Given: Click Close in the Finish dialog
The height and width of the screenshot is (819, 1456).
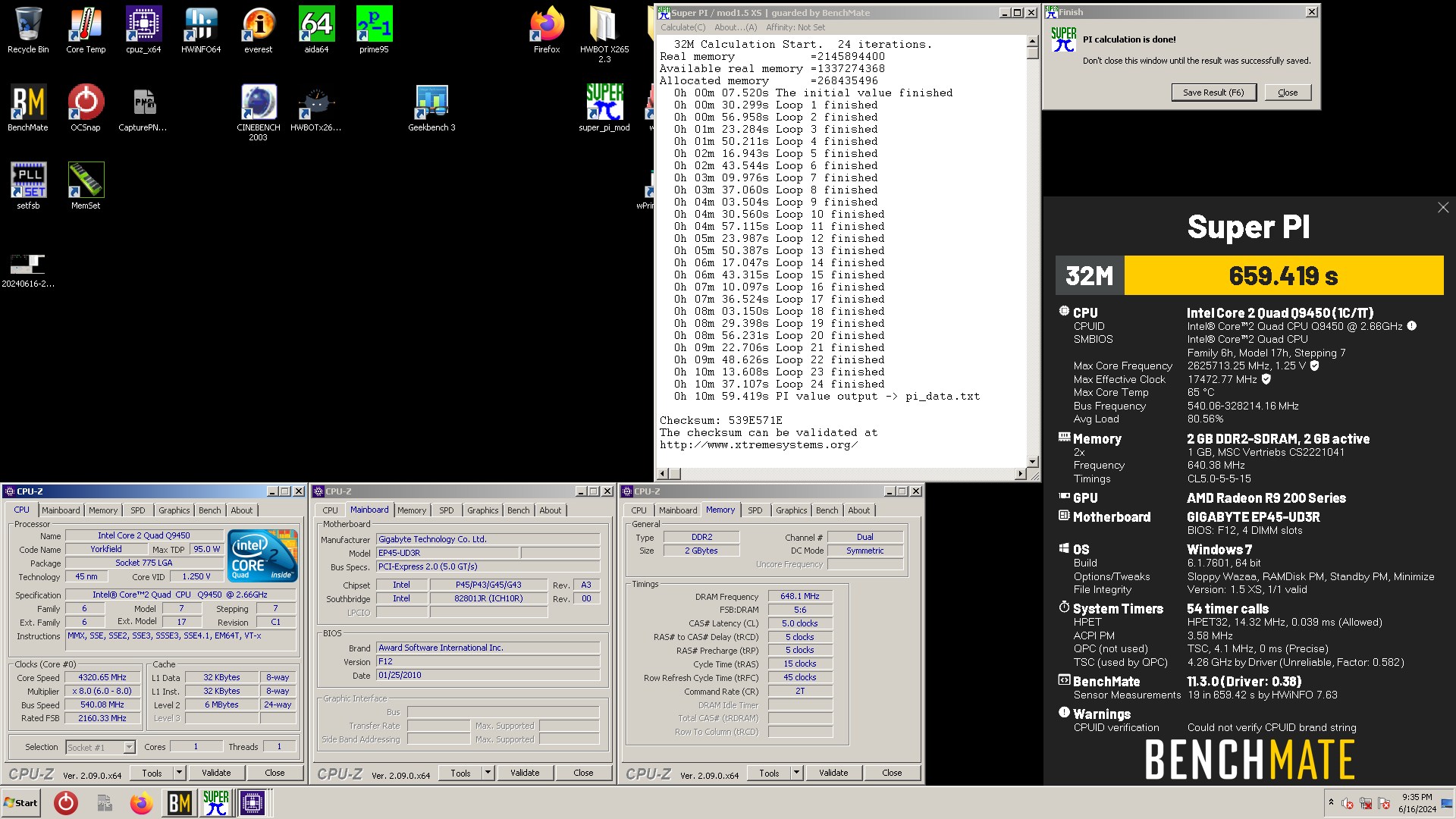Looking at the screenshot, I should (x=1287, y=93).
